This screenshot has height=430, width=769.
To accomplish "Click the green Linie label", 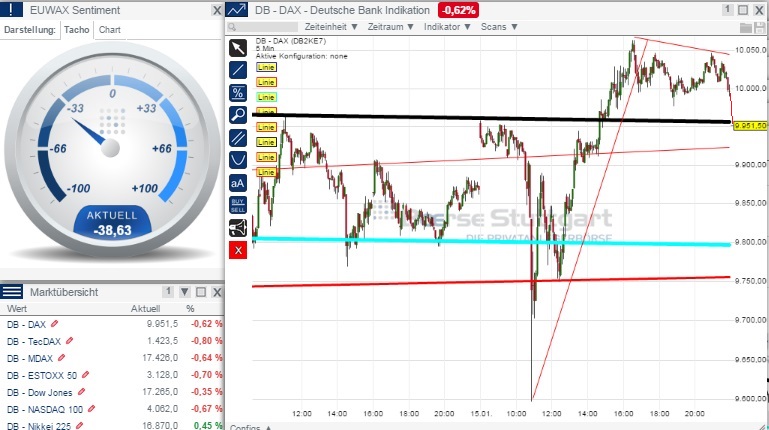I will click(266, 97).
